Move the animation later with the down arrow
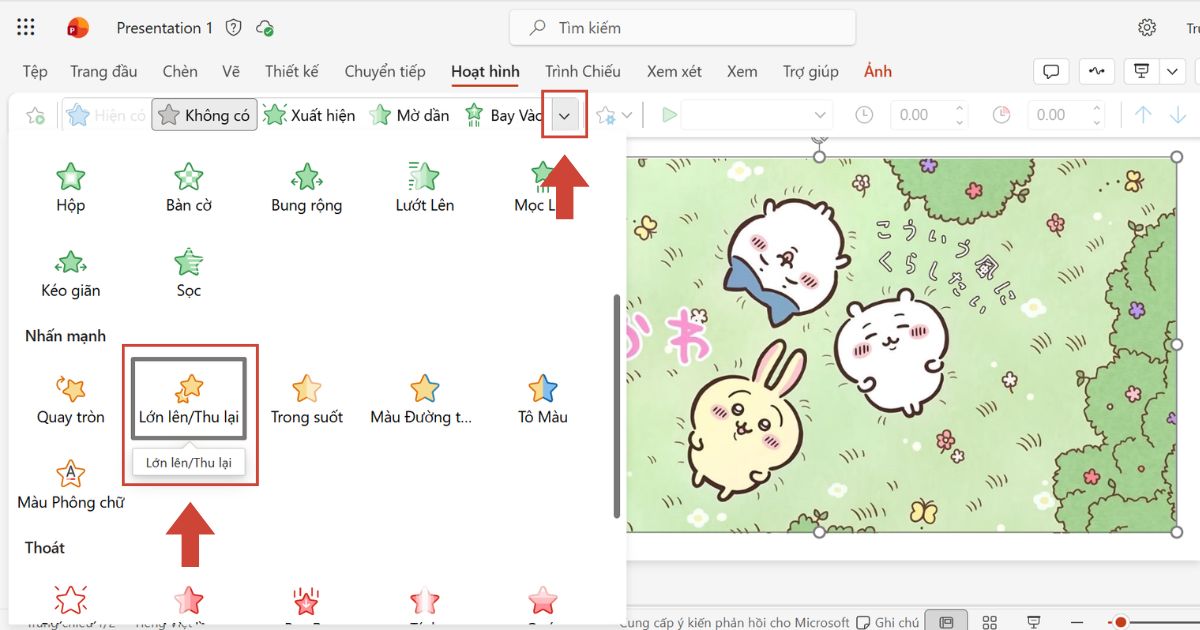The width and height of the screenshot is (1200, 630). (1178, 116)
